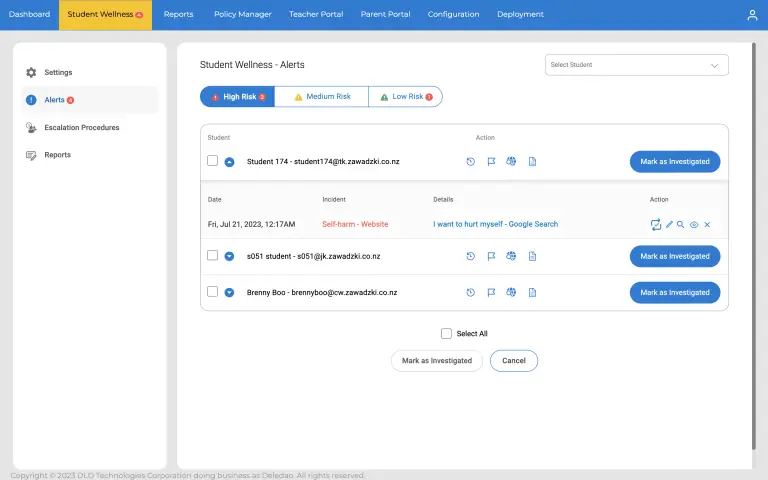Expand the Brenny Boo alert details
Screen dimensions: 768x480
point(229,292)
